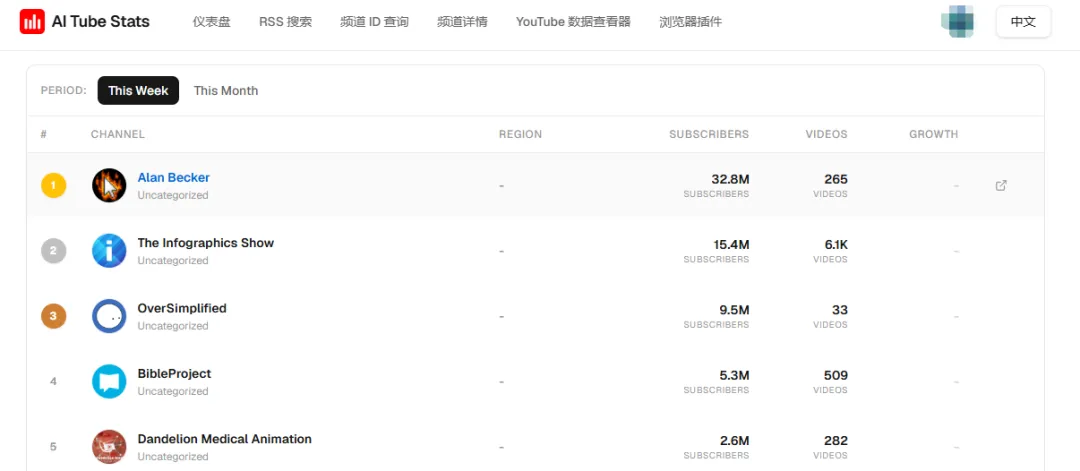This screenshot has width=1080, height=471.
Task: Click the user profile avatar
Action: (x=957, y=21)
